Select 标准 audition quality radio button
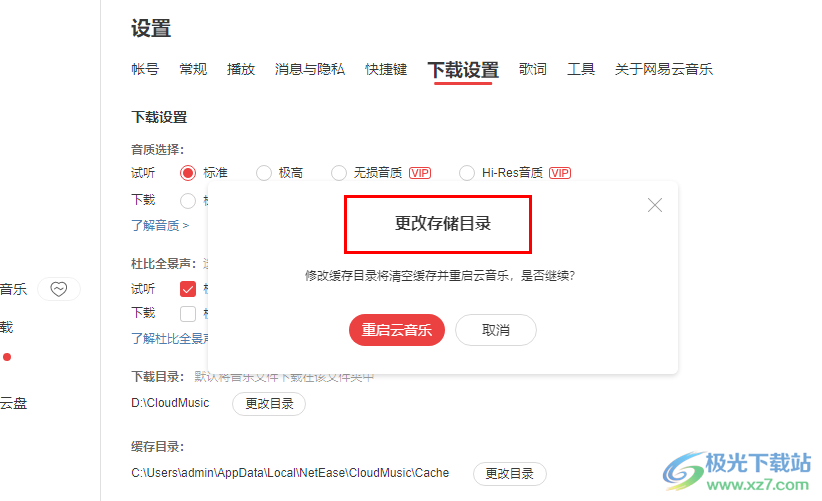The height and width of the screenshot is (501, 822). pyautogui.click(x=188, y=173)
